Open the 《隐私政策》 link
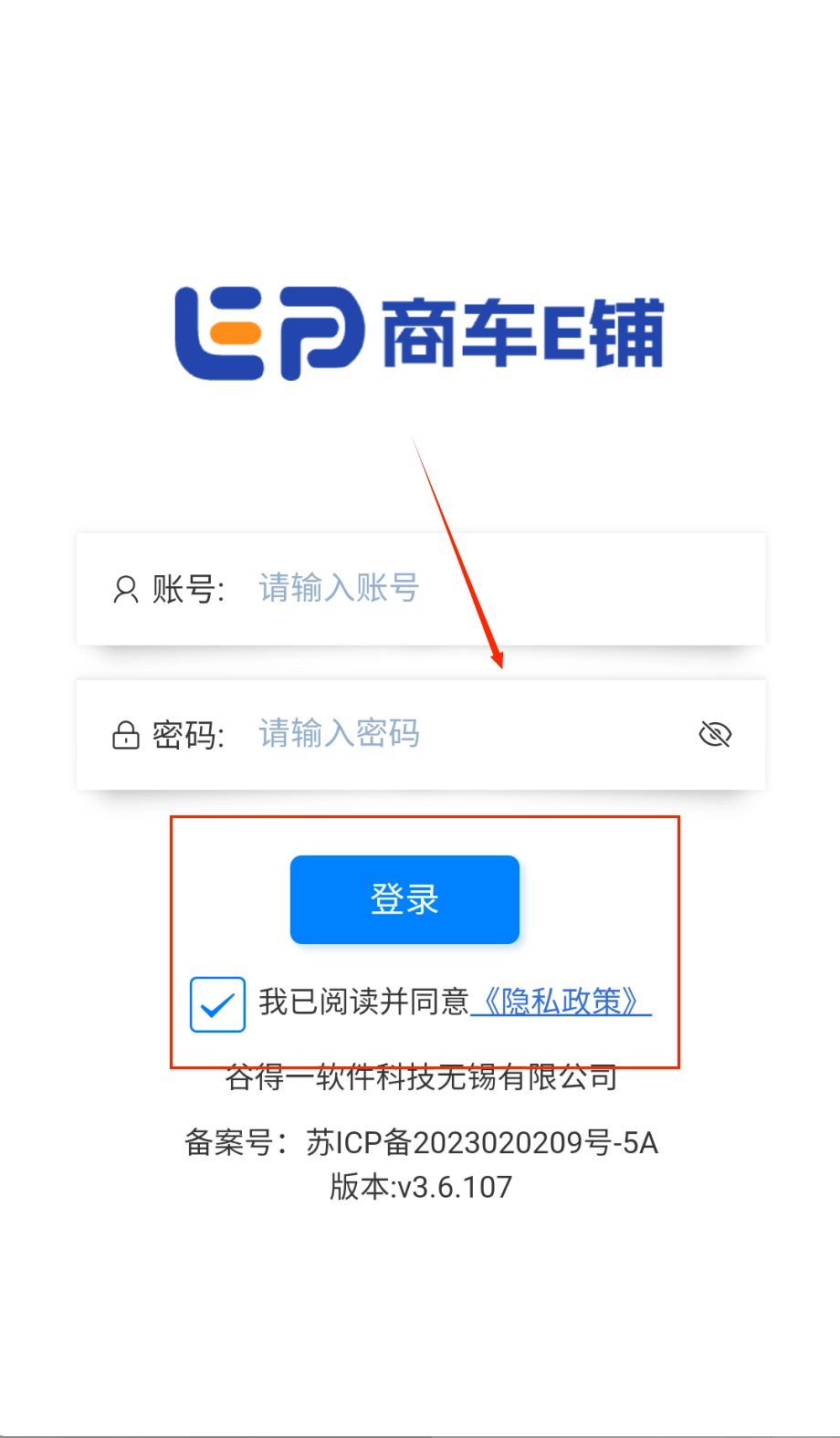The width and height of the screenshot is (840, 1438). point(562,1002)
